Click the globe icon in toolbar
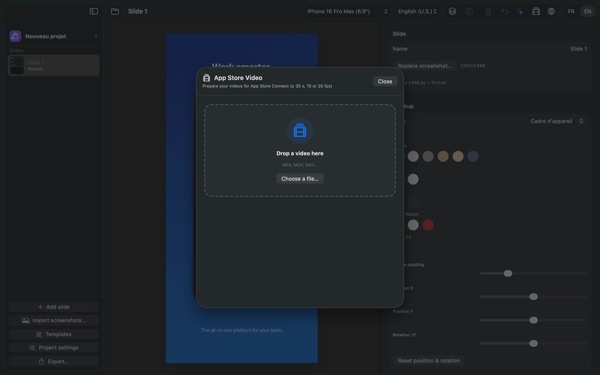This screenshot has height=375, width=600. pos(551,11)
